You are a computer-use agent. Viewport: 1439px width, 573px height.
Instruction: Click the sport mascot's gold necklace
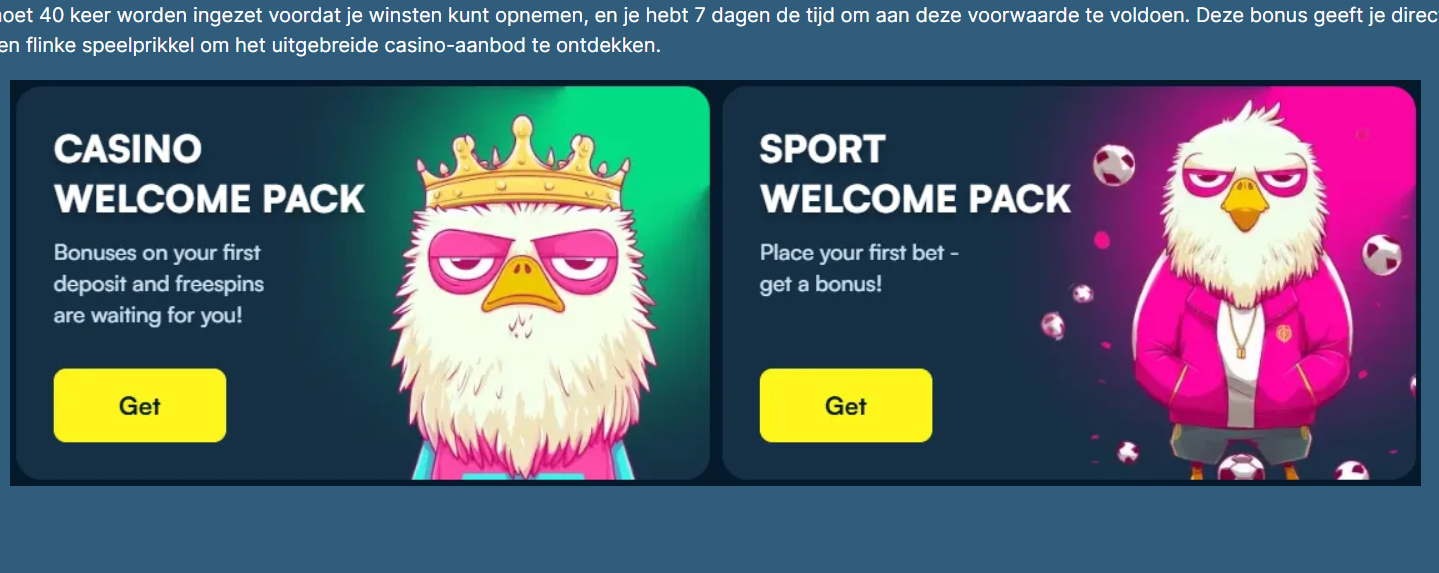[x=1242, y=331]
